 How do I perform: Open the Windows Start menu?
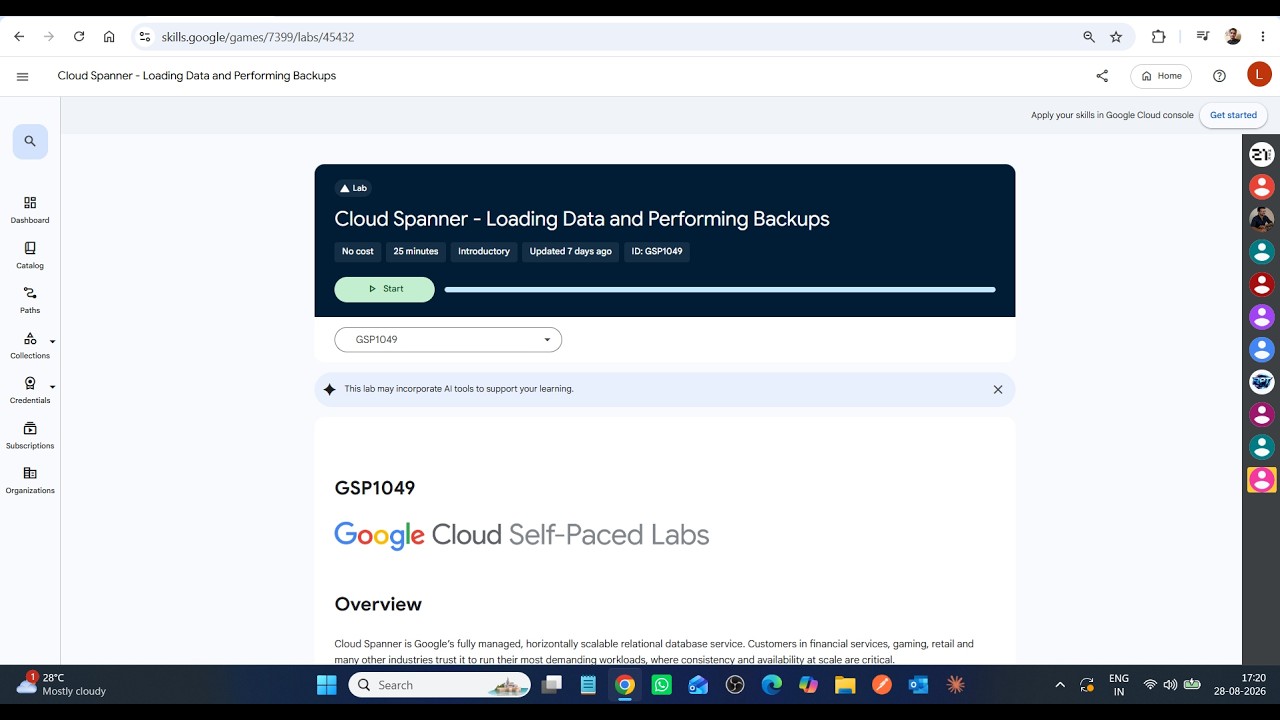tap(327, 685)
